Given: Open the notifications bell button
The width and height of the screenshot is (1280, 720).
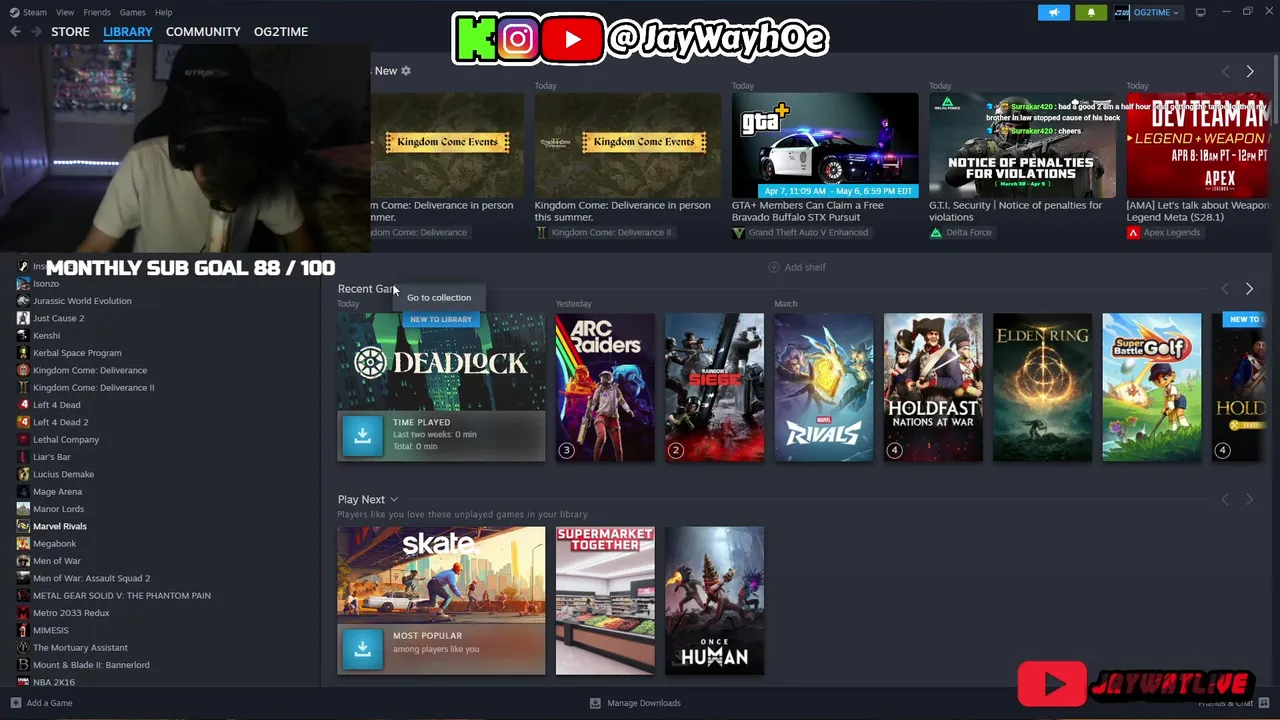Looking at the screenshot, I should coord(1091,12).
